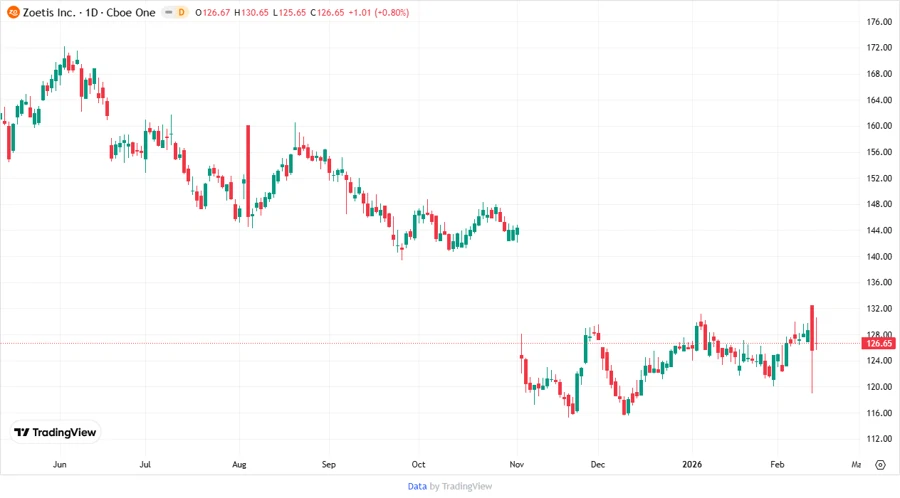This screenshot has width=900, height=498.
Task: Click the 112.00 price axis label
Action: pos(879,439)
